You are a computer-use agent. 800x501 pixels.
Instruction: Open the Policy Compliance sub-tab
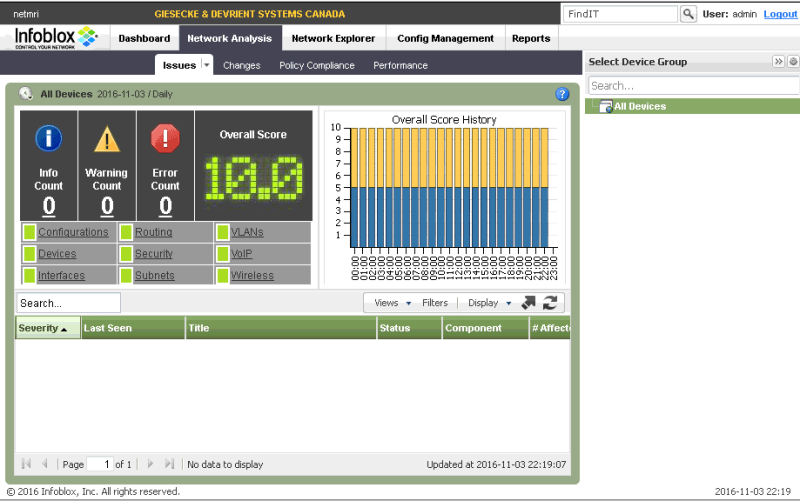[x=316, y=65]
